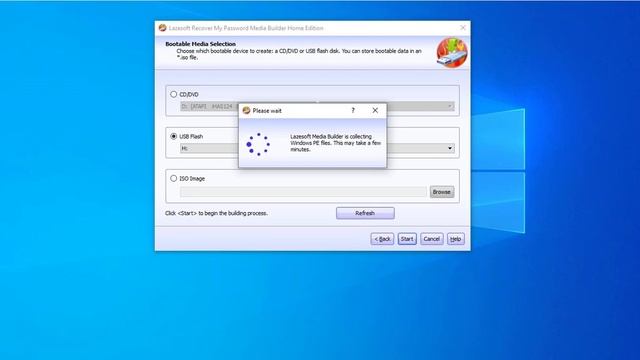
Task: Click the spinning loading indicator
Action: coord(258,144)
